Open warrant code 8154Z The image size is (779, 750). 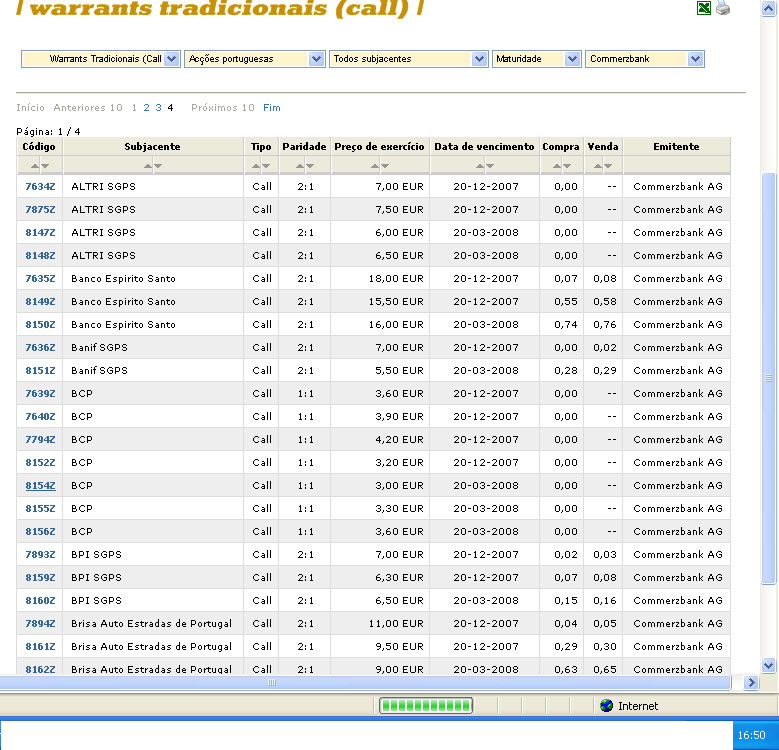click(x=40, y=485)
